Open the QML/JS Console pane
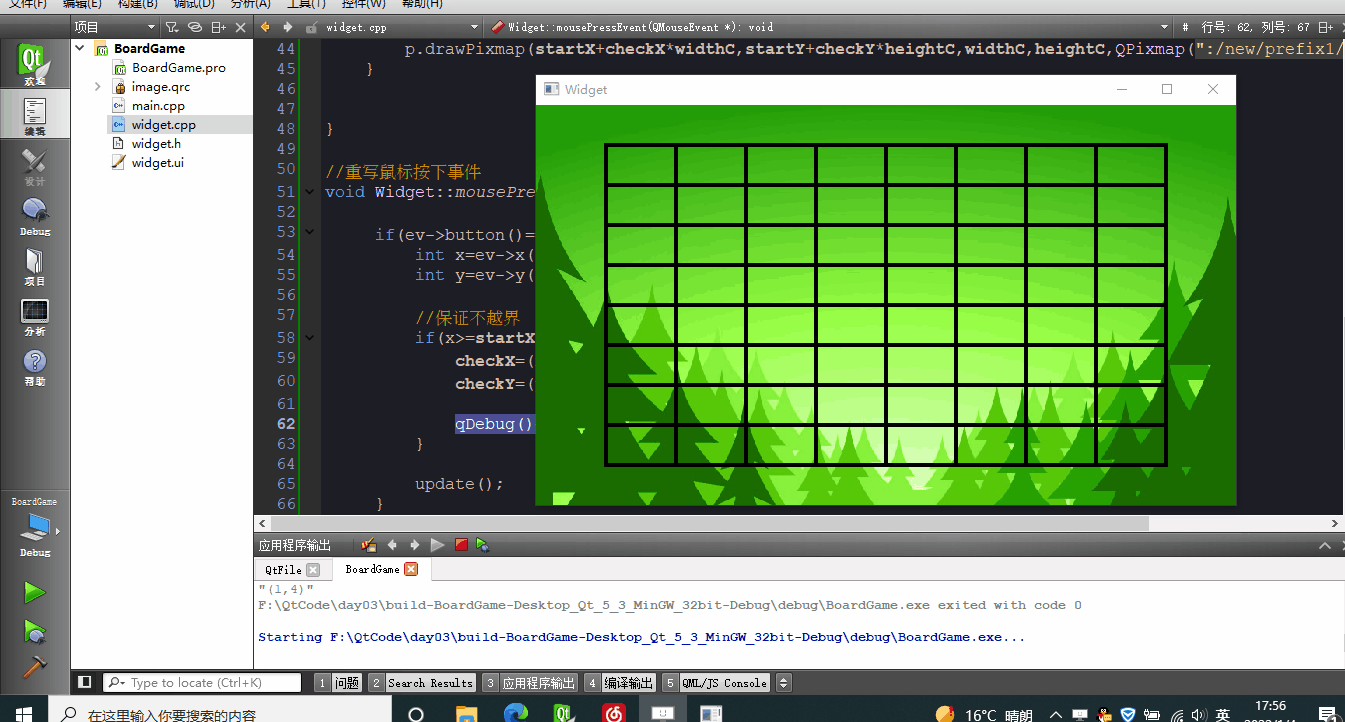Screen dimensions: 1345x722 [717, 683]
